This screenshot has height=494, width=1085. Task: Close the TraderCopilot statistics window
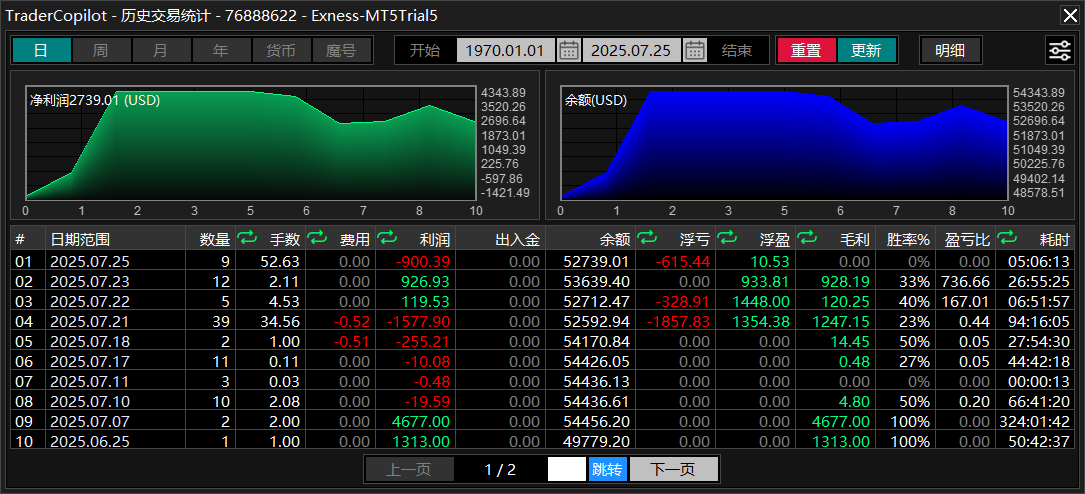coord(1069,15)
